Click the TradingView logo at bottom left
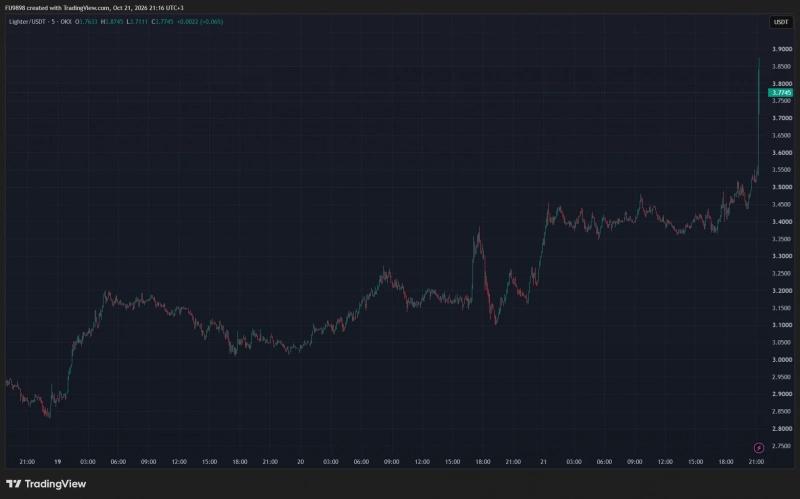 coord(46,484)
